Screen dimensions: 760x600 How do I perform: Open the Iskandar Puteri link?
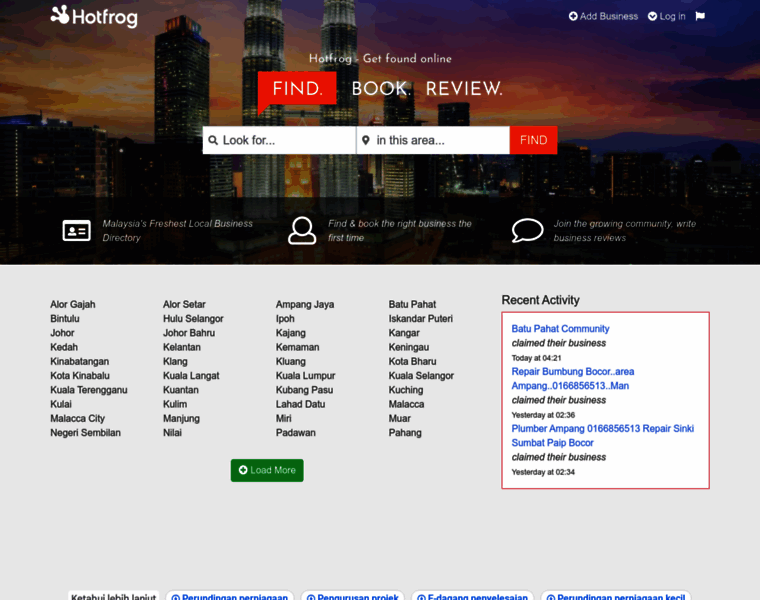pos(420,318)
